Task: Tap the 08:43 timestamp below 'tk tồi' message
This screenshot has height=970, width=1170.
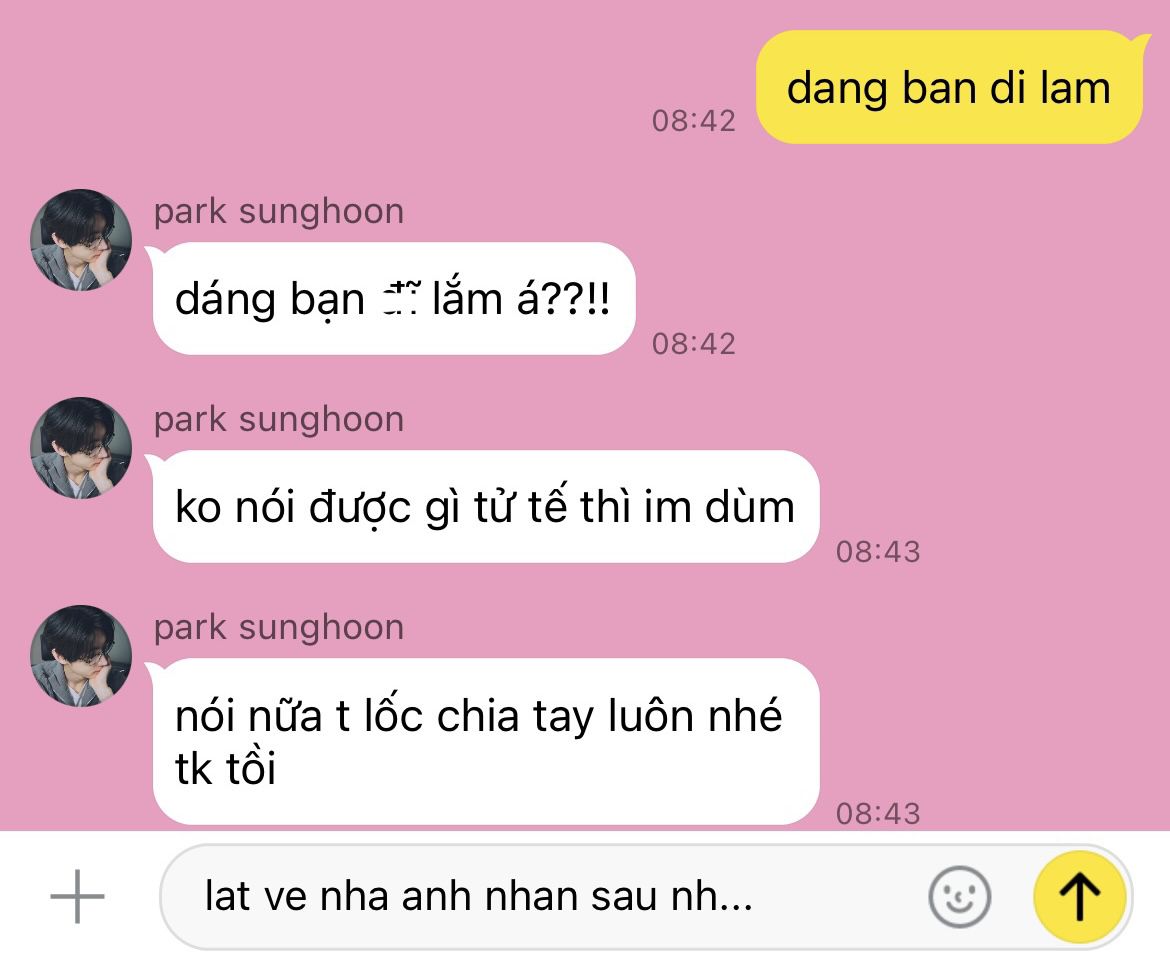Action: 878,814
